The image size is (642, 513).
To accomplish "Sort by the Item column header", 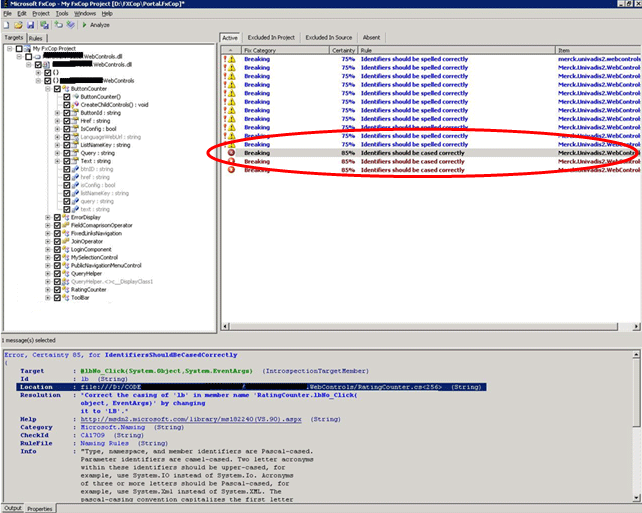I will pos(598,50).
